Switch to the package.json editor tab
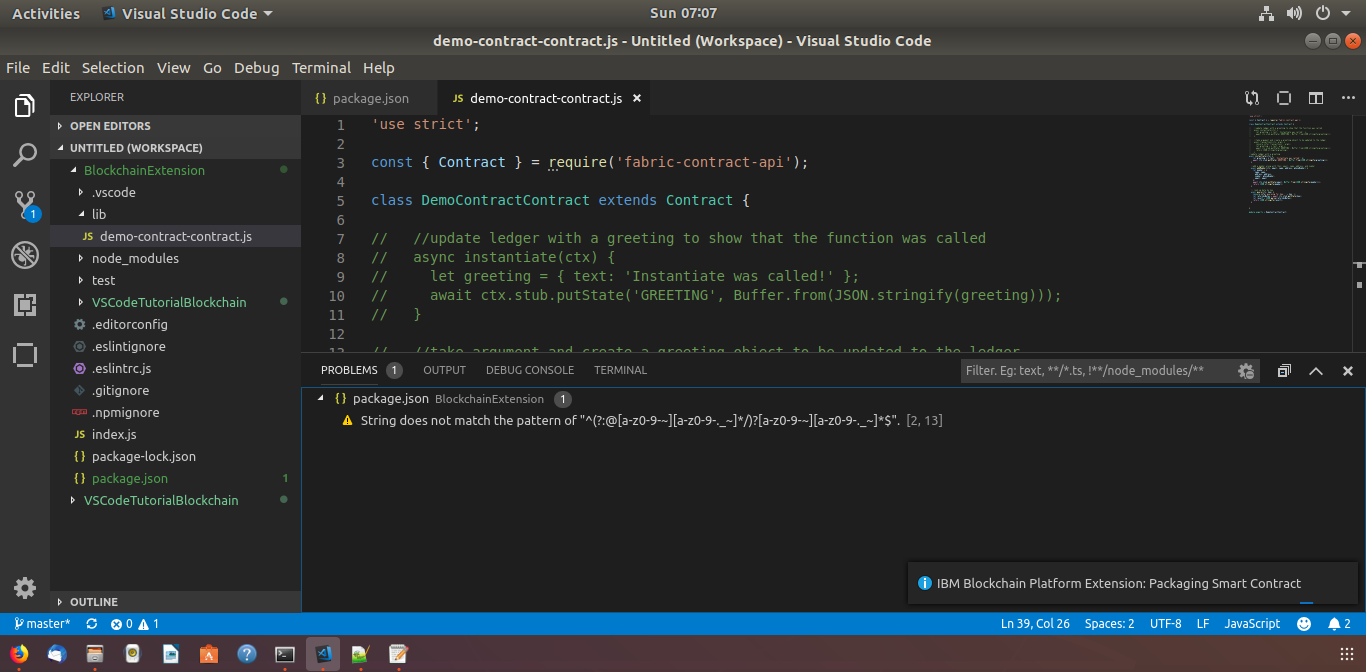Viewport: 1366px width, 672px height. tap(369, 98)
